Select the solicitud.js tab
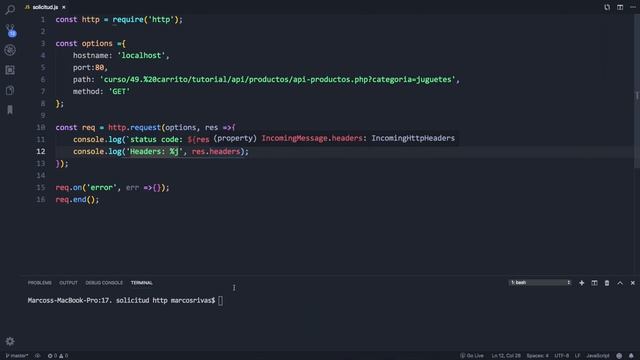The width and height of the screenshot is (640, 360). tap(45, 7)
